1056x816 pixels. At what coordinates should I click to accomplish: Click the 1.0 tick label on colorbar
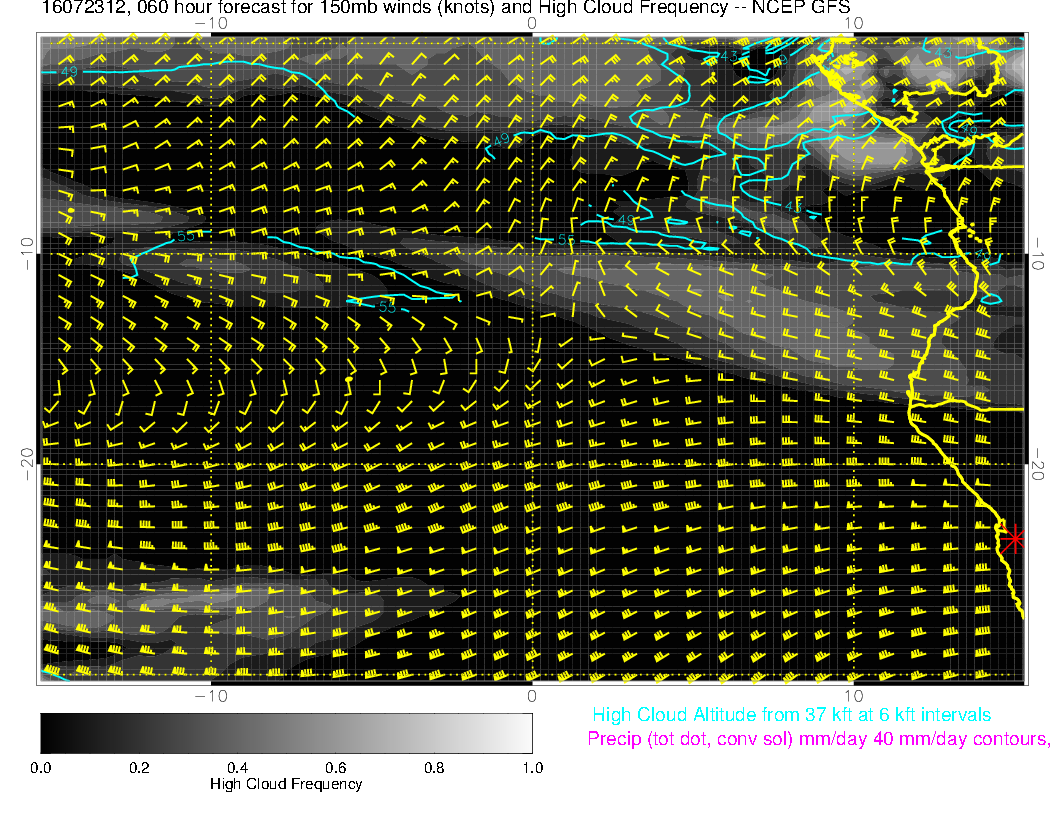[x=531, y=768]
